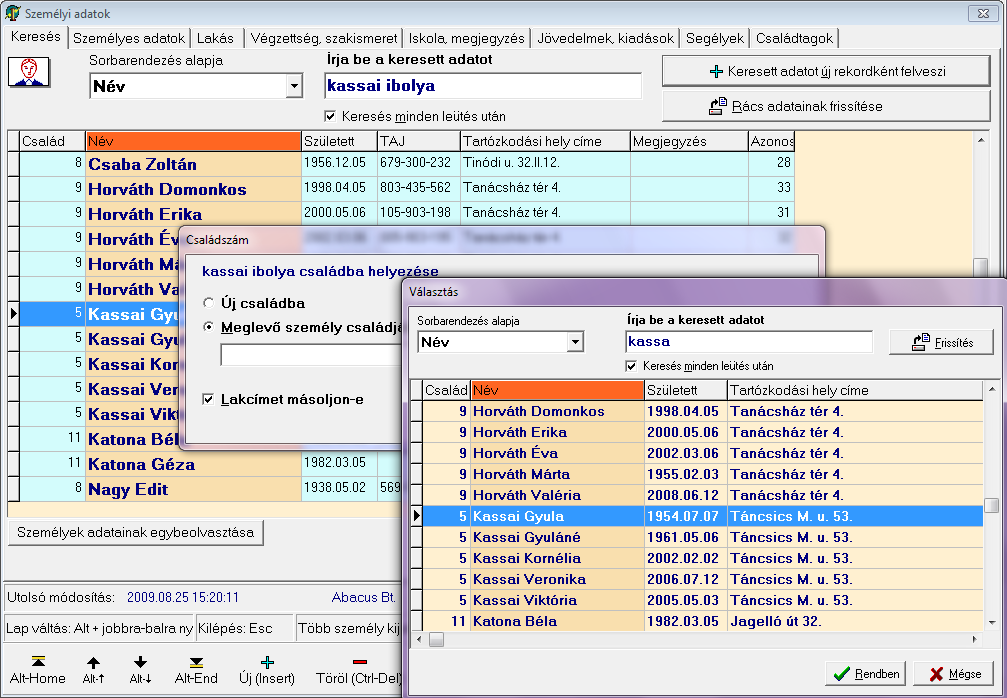Click the Töröl (Ctrl-Del) minus icon
This screenshot has height=698, width=1007.
[x=360, y=662]
